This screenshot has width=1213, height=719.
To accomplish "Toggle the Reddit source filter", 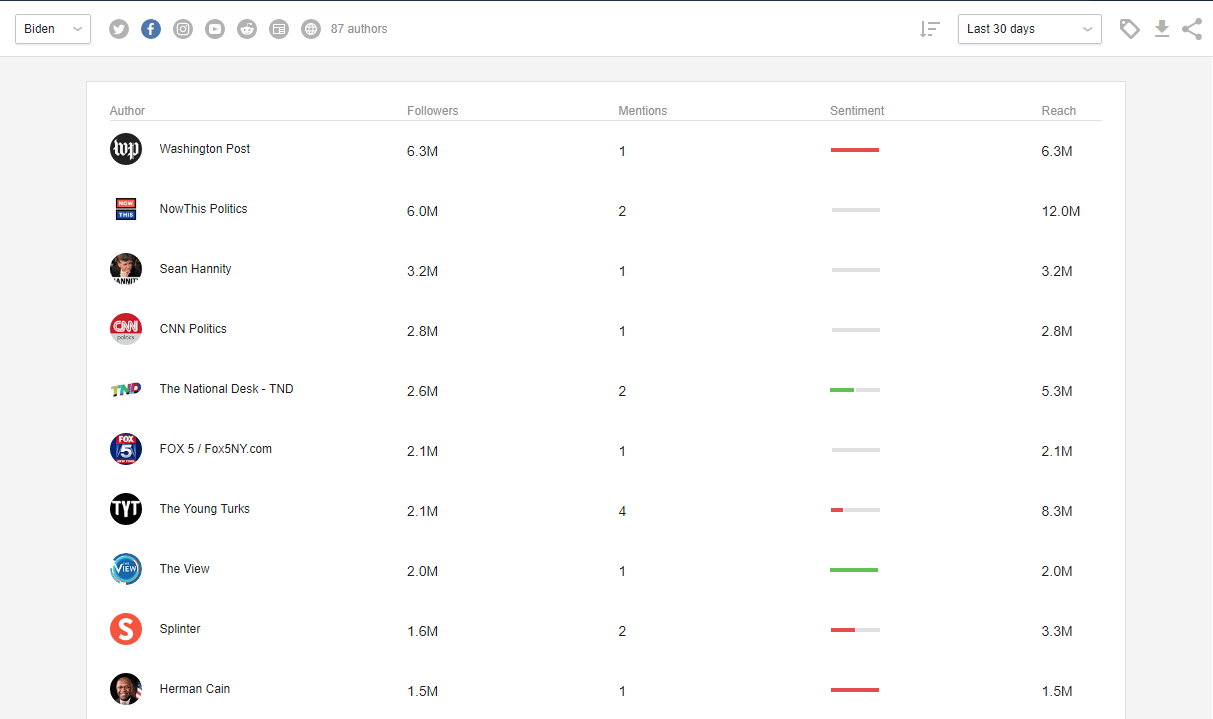I will (x=247, y=29).
